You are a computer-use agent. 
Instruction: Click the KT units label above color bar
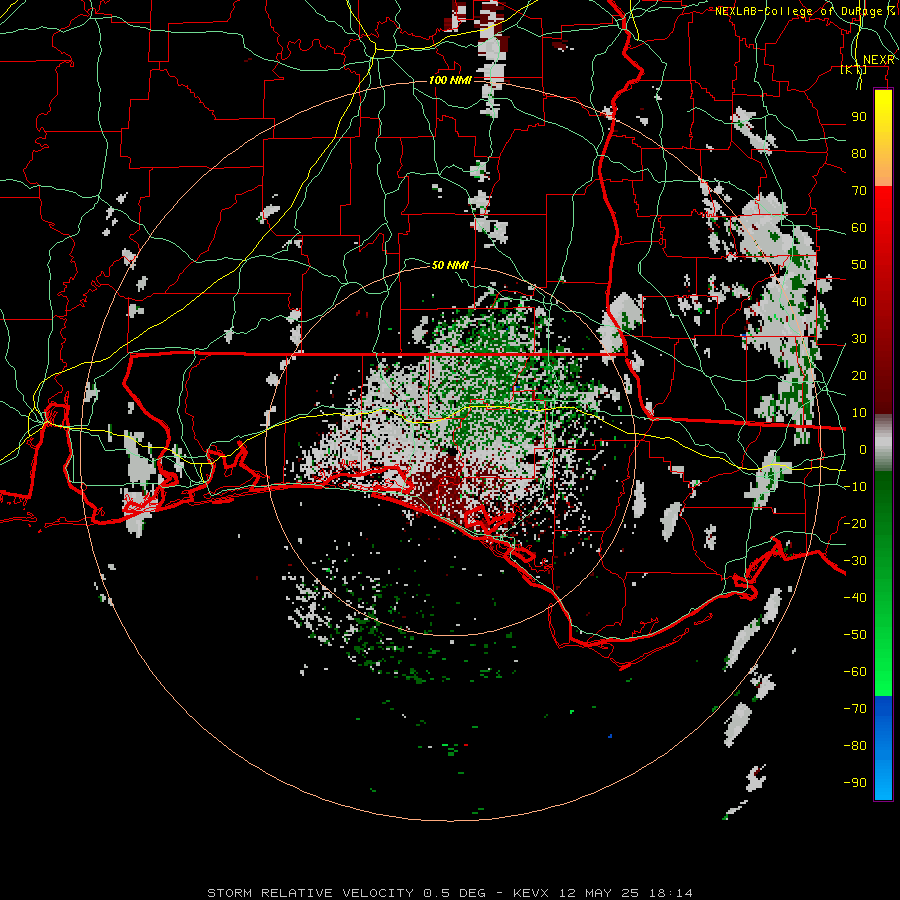[854, 70]
